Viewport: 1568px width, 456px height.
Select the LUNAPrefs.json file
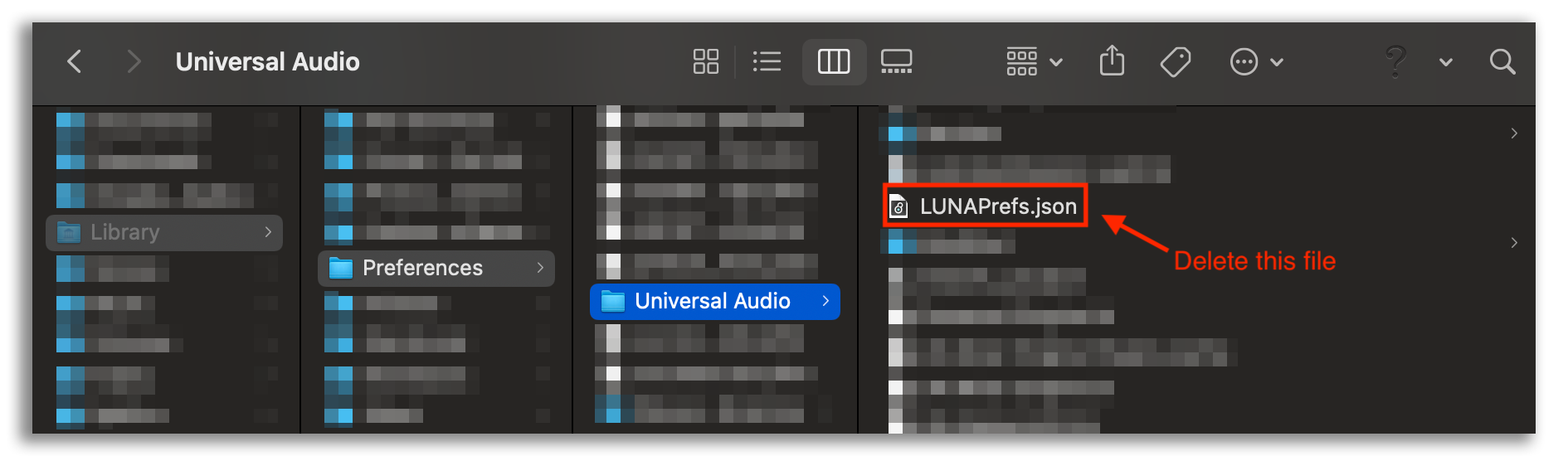985,206
